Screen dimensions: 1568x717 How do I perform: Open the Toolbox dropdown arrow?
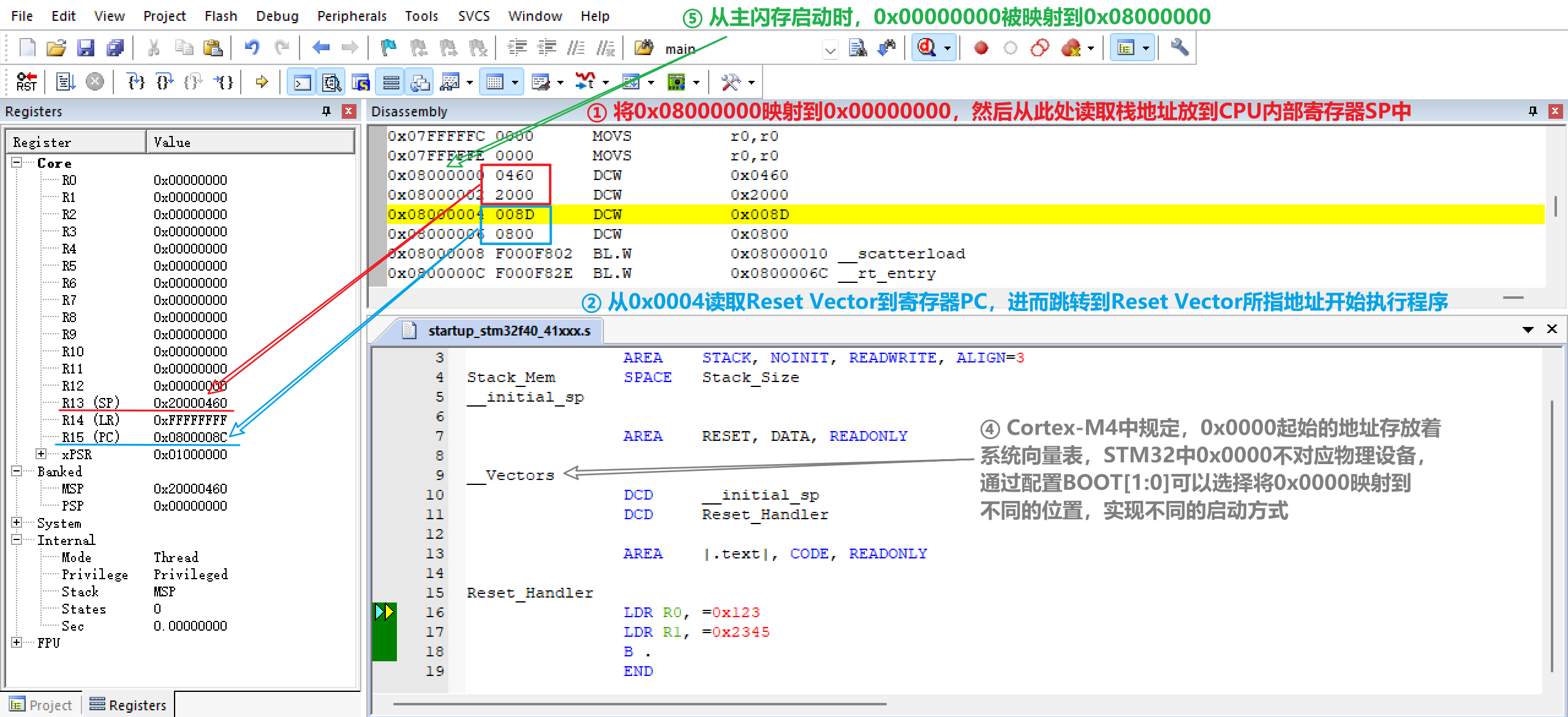click(x=752, y=82)
